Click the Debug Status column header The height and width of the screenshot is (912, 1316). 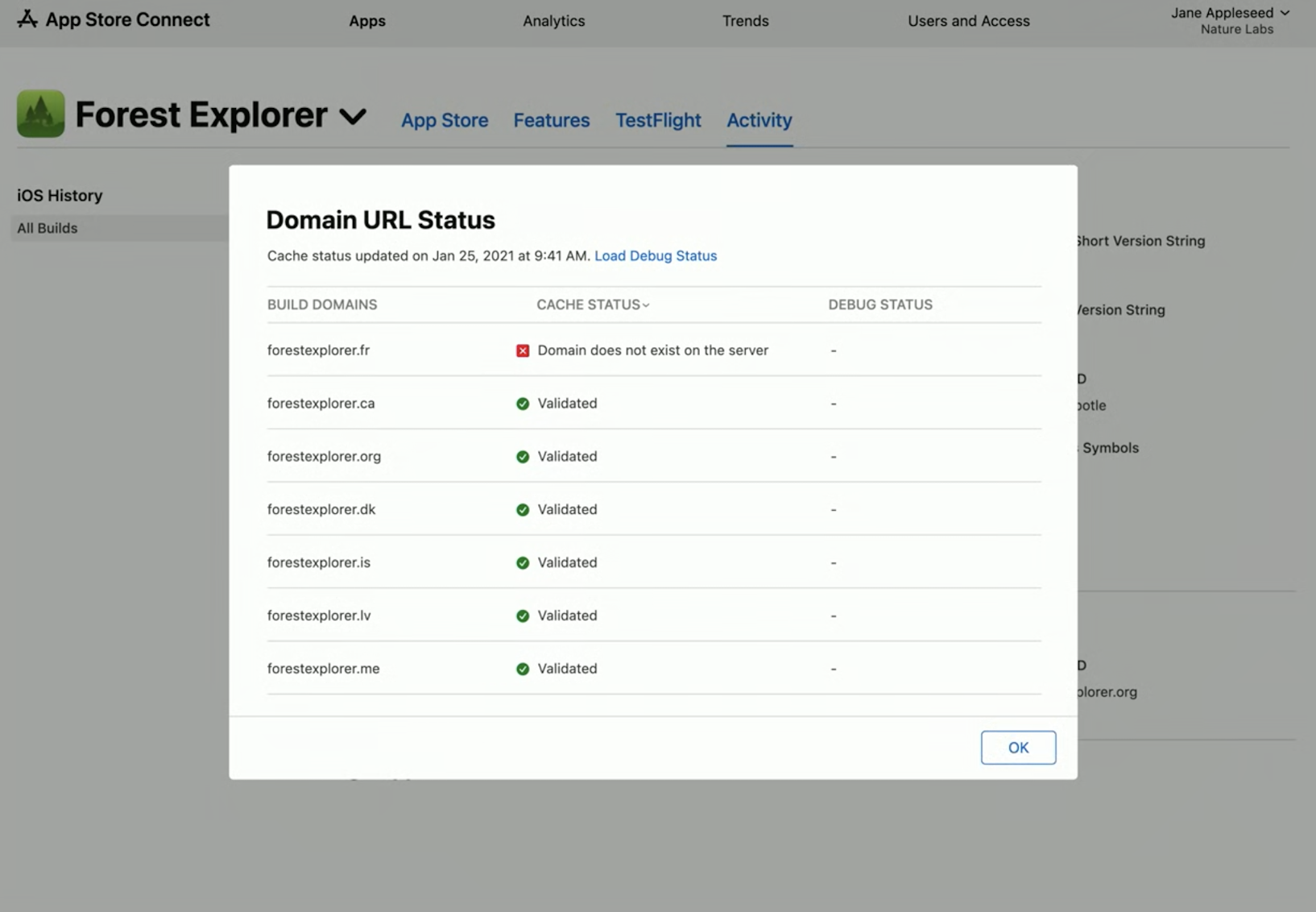tap(880, 305)
